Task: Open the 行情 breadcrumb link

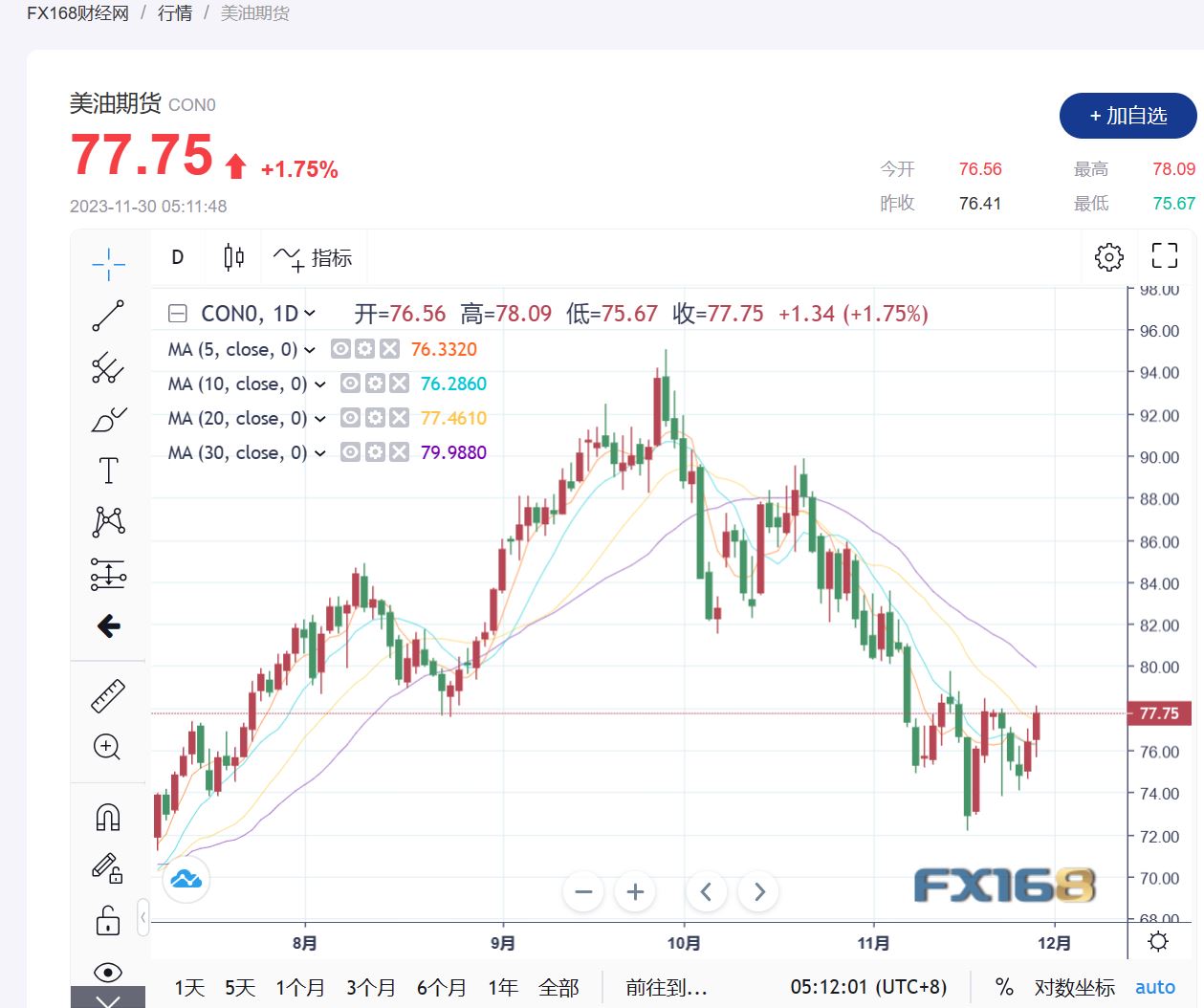Action: 175,13
